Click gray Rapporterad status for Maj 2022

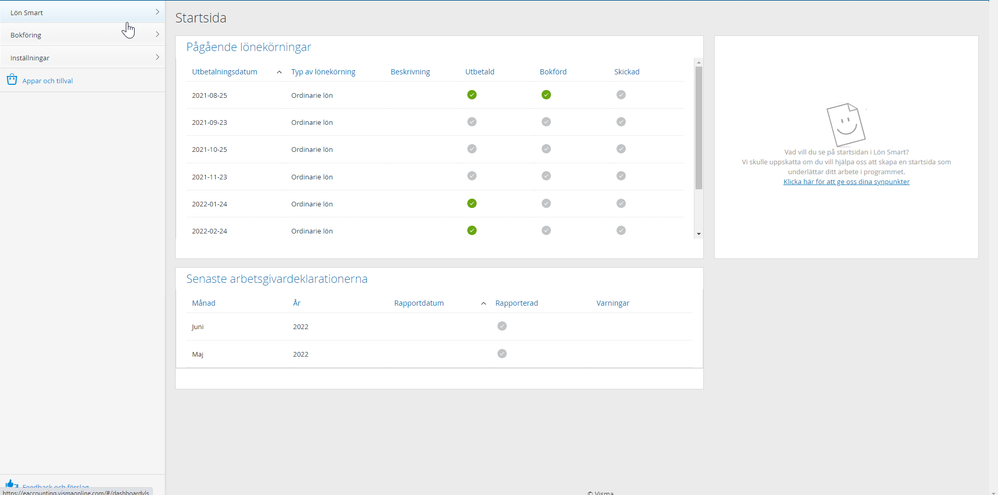(502, 353)
